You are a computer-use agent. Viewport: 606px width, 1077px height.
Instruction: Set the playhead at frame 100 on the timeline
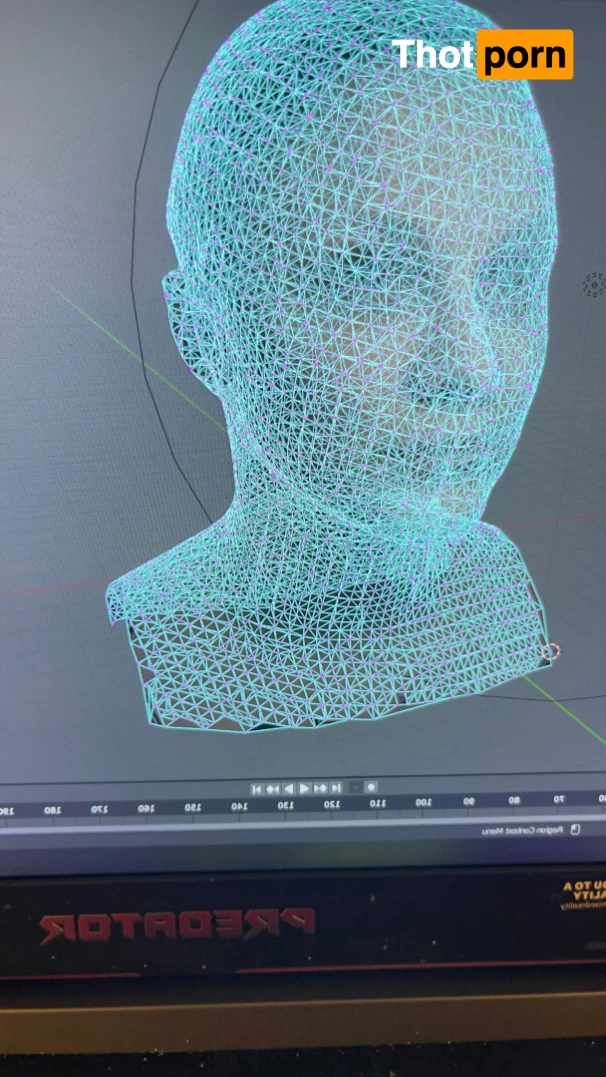[x=423, y=802]
